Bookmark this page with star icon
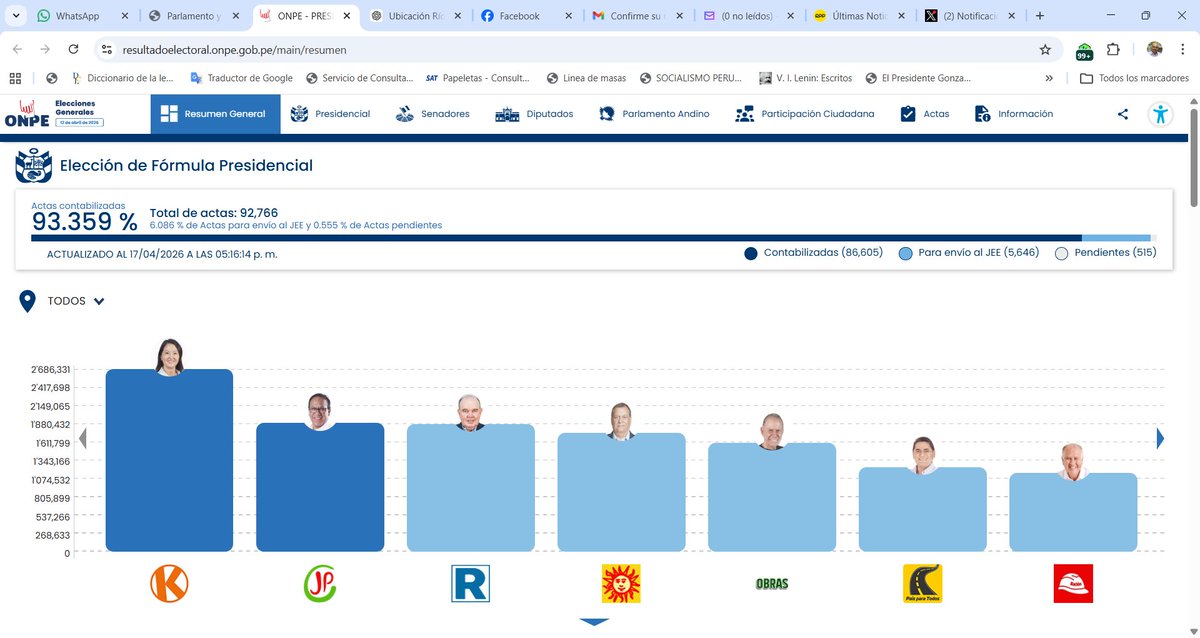 1045,49
